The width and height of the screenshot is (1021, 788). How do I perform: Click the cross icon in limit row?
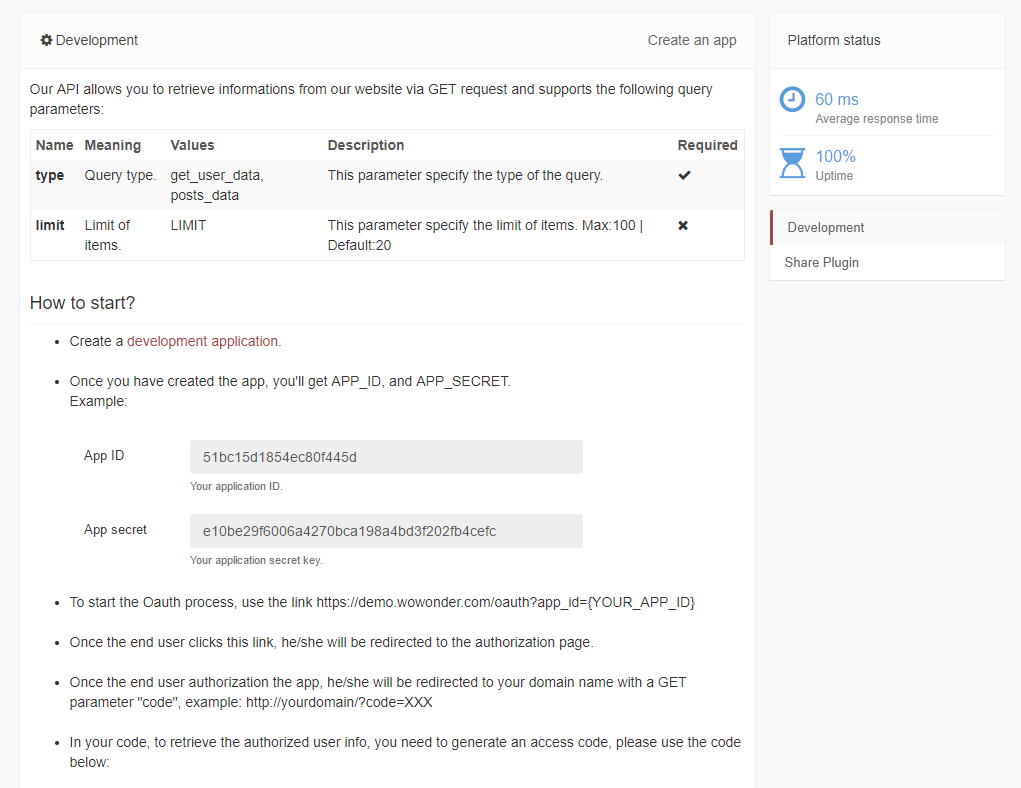[x=683, y=226]
